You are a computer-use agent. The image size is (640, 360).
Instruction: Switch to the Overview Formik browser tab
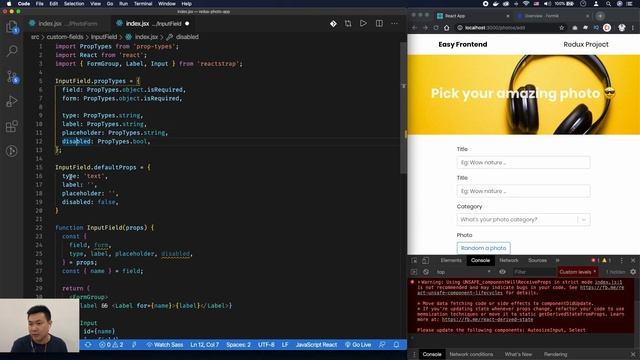click(x=553, y=16)
